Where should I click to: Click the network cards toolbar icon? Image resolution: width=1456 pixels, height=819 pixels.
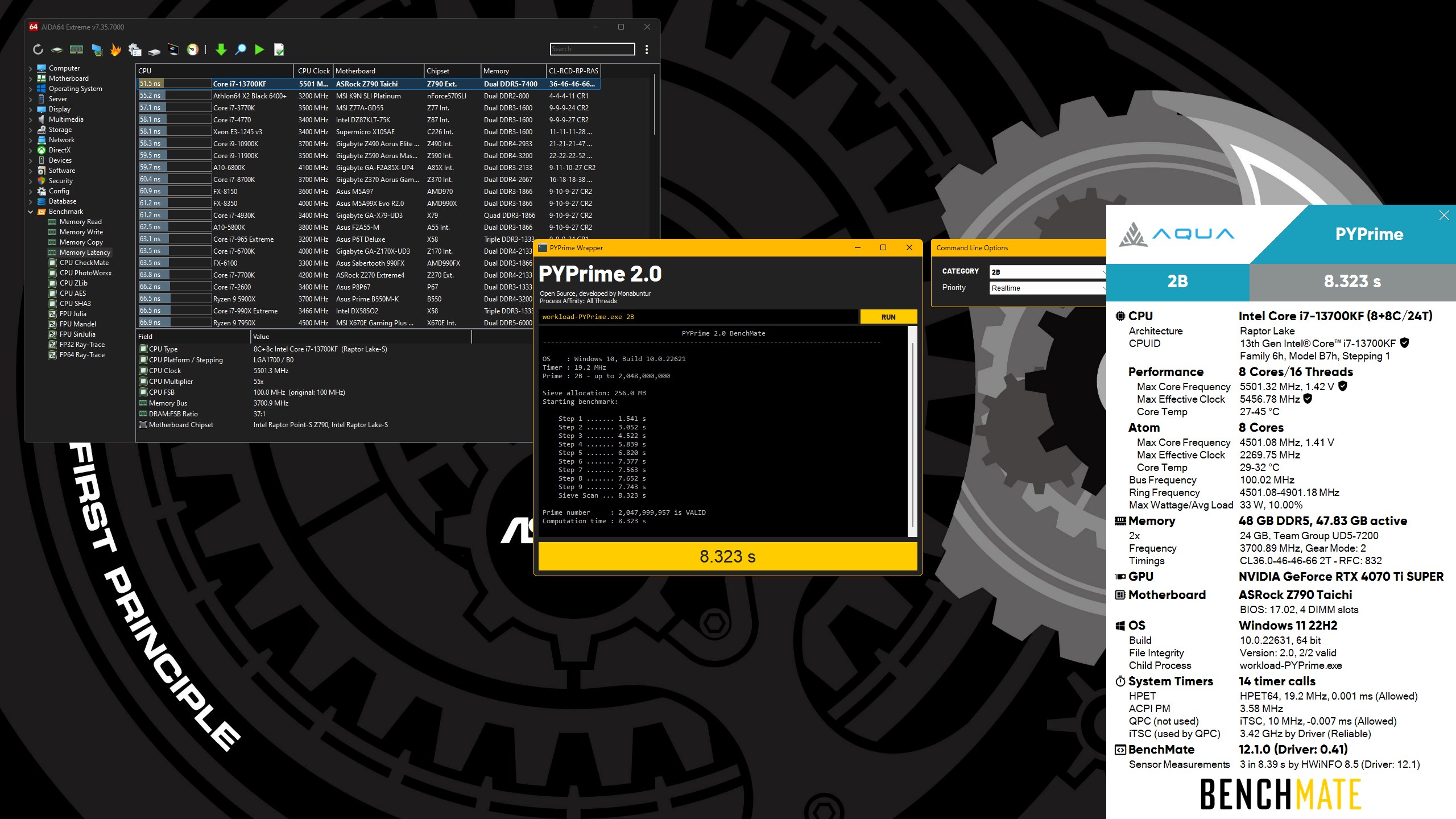tap(97, 49)
